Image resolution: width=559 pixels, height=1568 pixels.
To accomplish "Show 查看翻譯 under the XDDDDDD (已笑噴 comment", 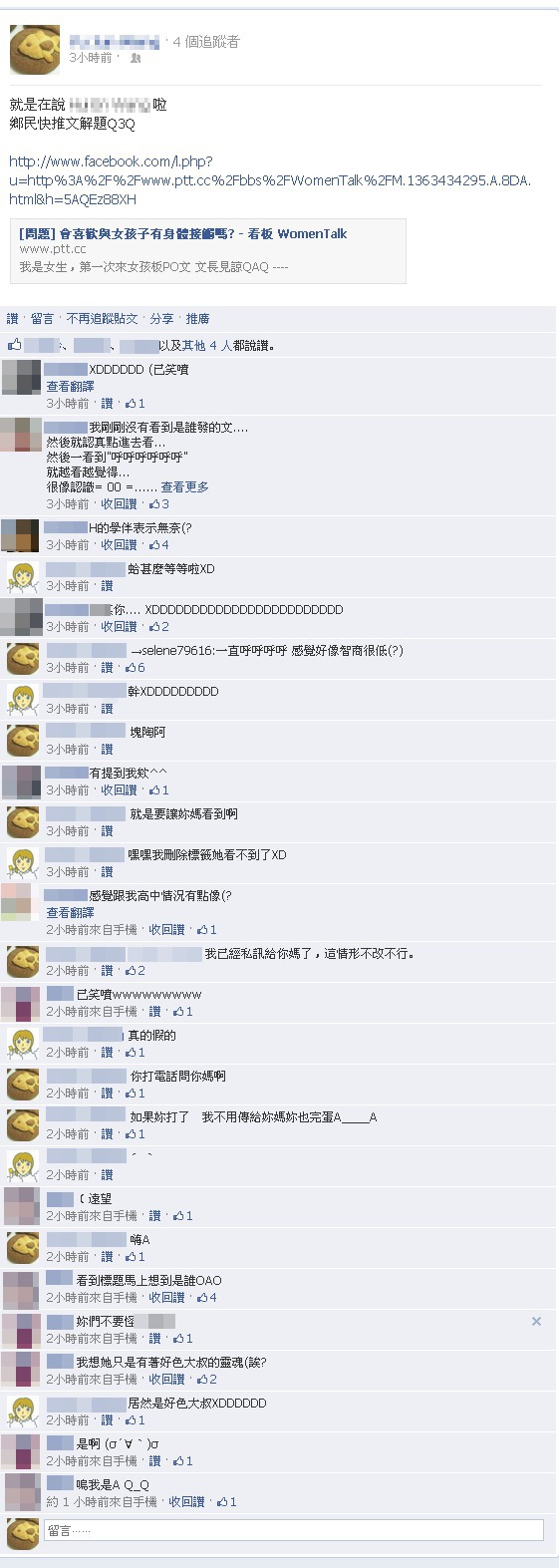I will 70,387.
